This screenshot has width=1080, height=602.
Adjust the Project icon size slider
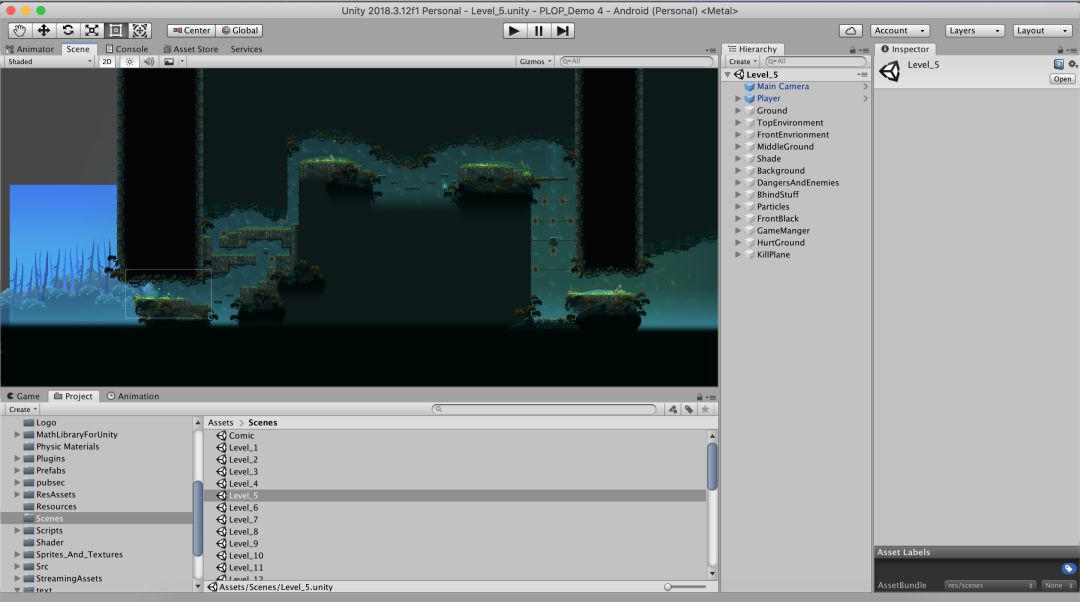pos(668,587)
